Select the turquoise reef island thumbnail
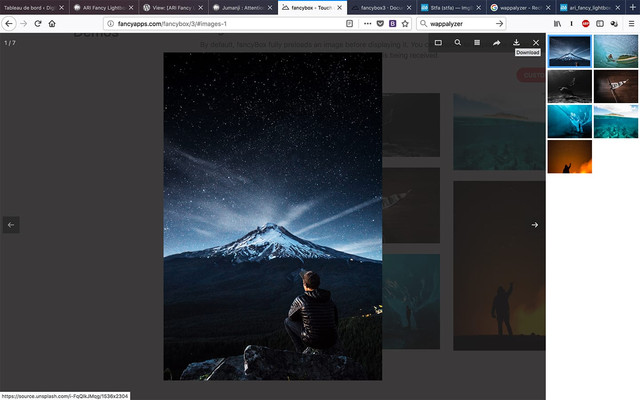 (x=616, y=121)
